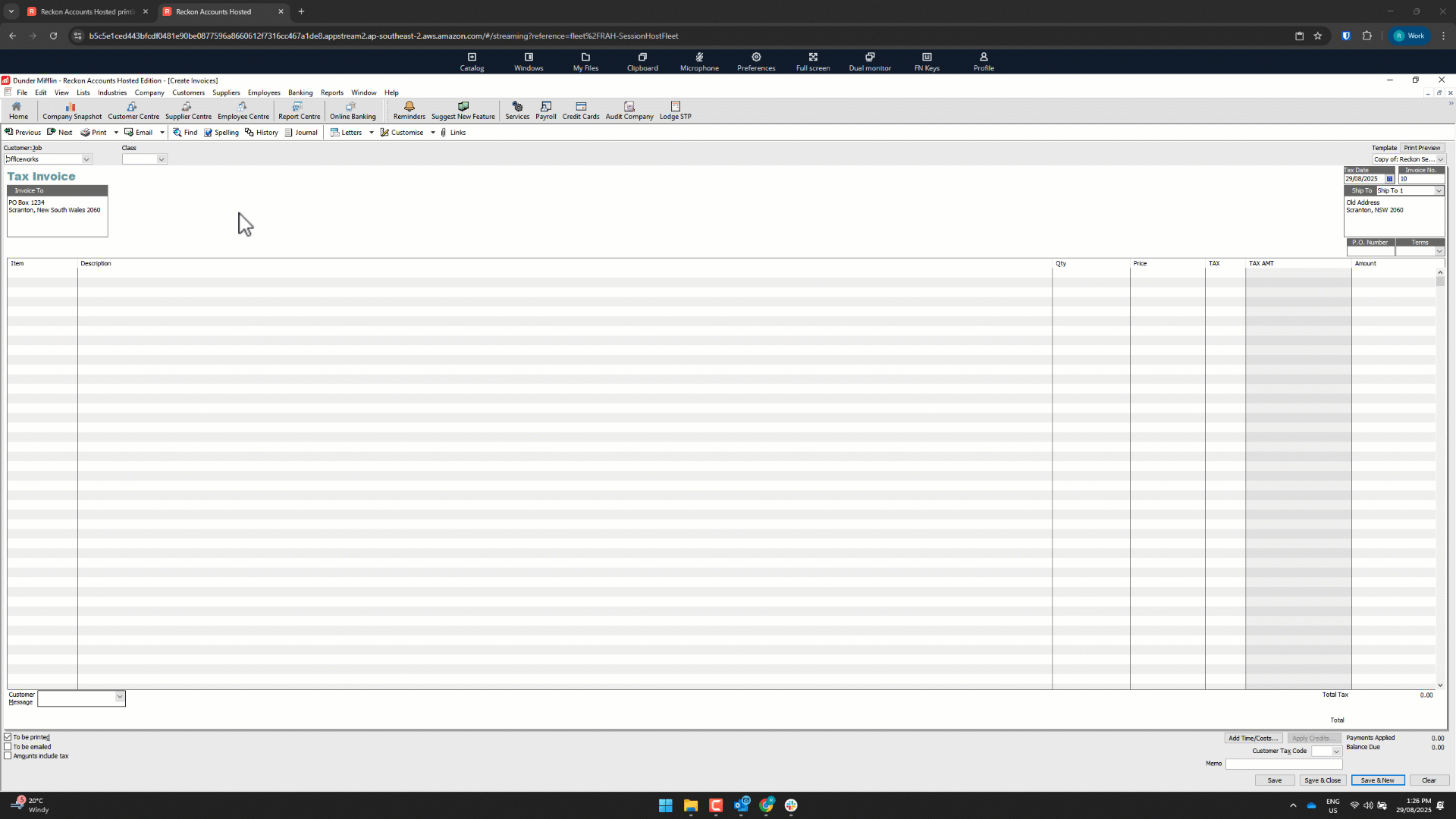Click Find in the invoice toolbar
This screenshot has height=819, width=1456.
point(185,132)
